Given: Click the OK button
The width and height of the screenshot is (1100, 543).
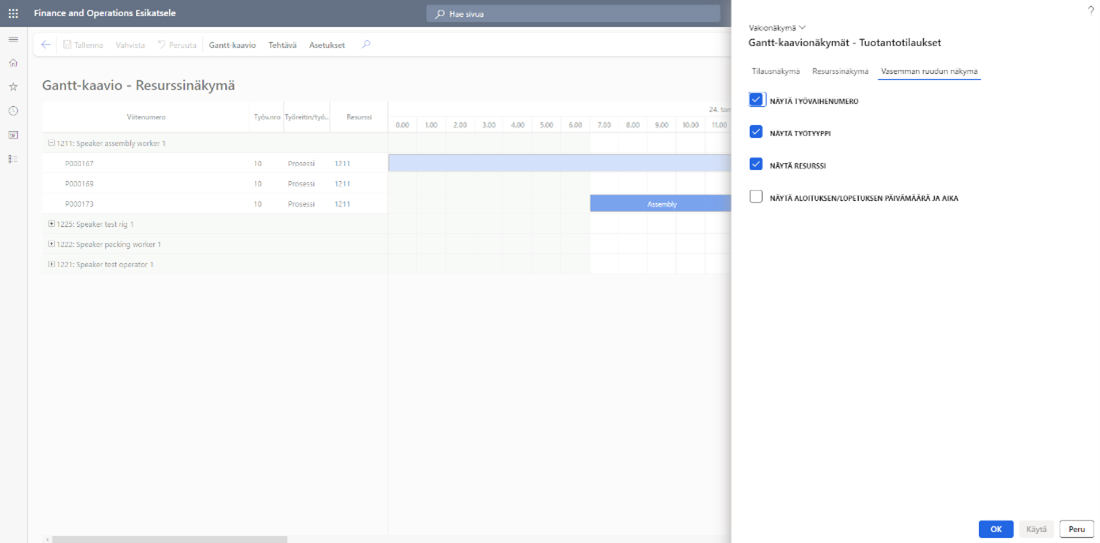Looking at the screenshot, I should coord(995,529).
